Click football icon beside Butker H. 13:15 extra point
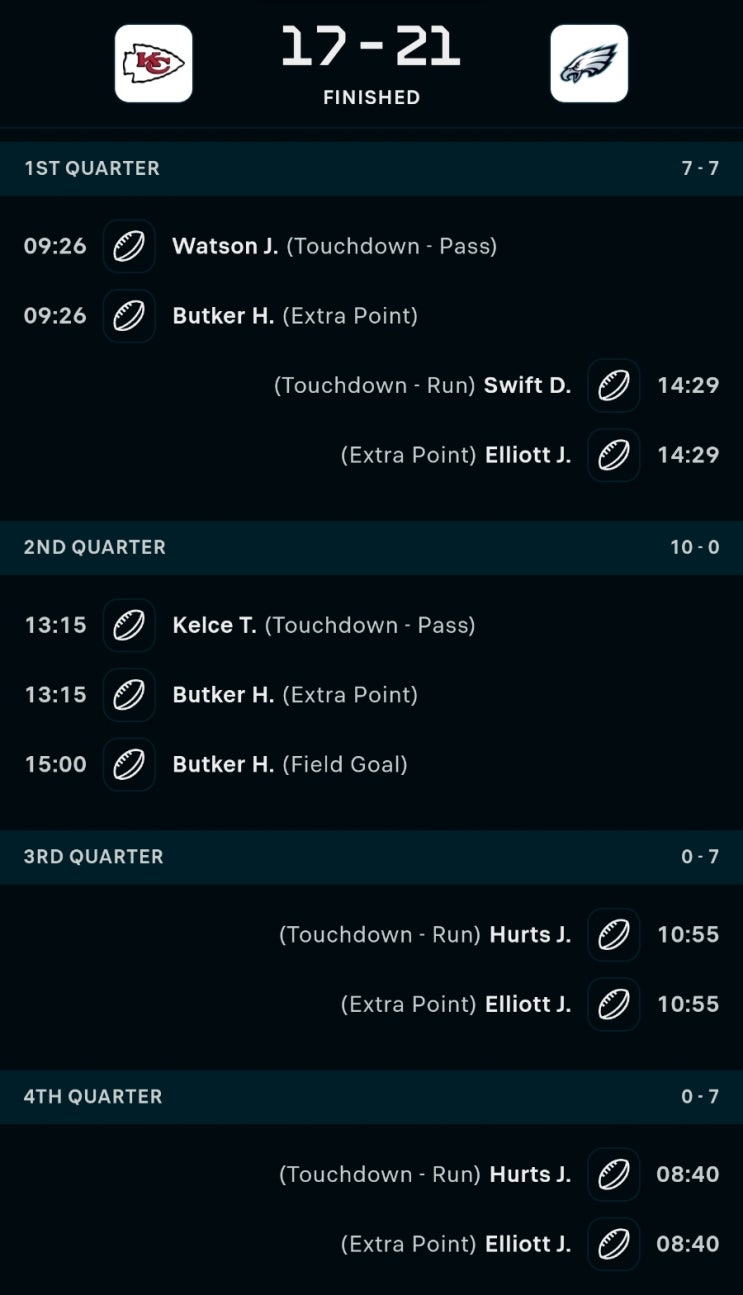This screenshot has width=743, height=1295. click(129, 695)
